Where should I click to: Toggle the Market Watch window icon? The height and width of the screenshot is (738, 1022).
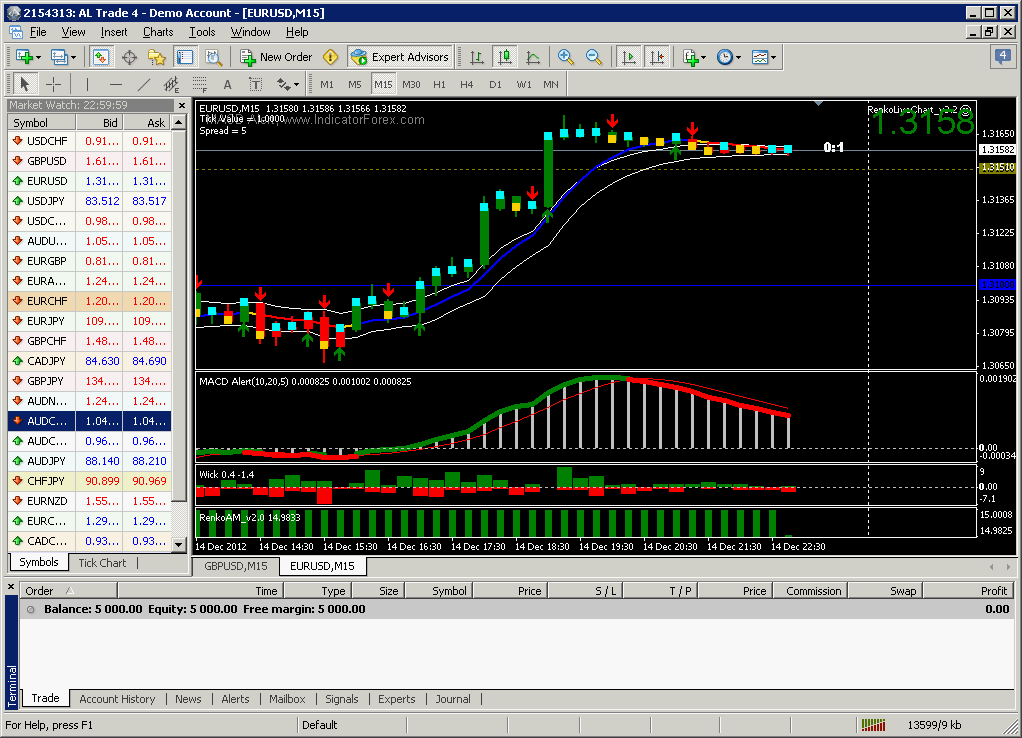100,57
